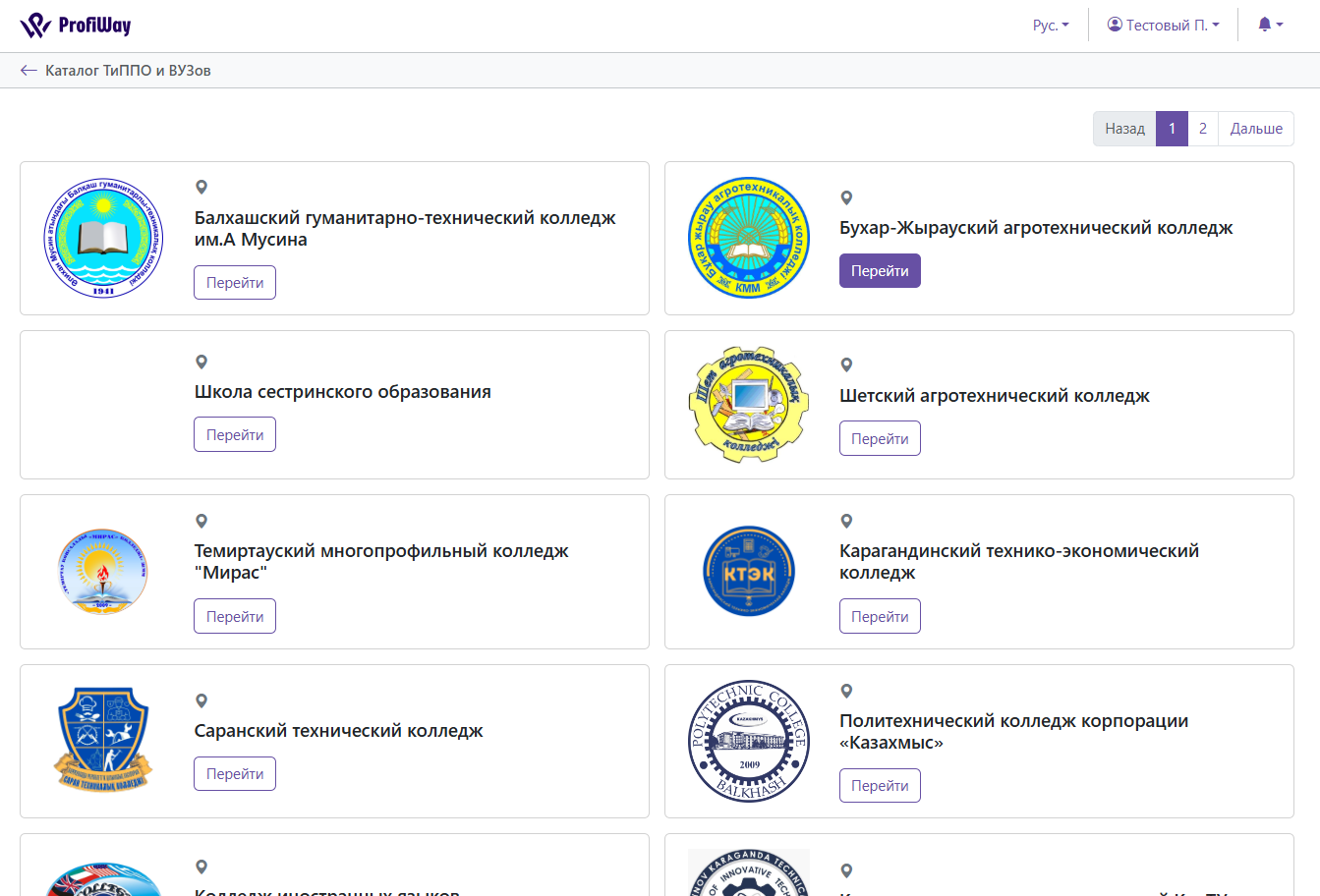The height and width of the screenshot is (896, 1320).
Task: Click location pin on Балхашский колледж card
Action: tap(201, 187)
